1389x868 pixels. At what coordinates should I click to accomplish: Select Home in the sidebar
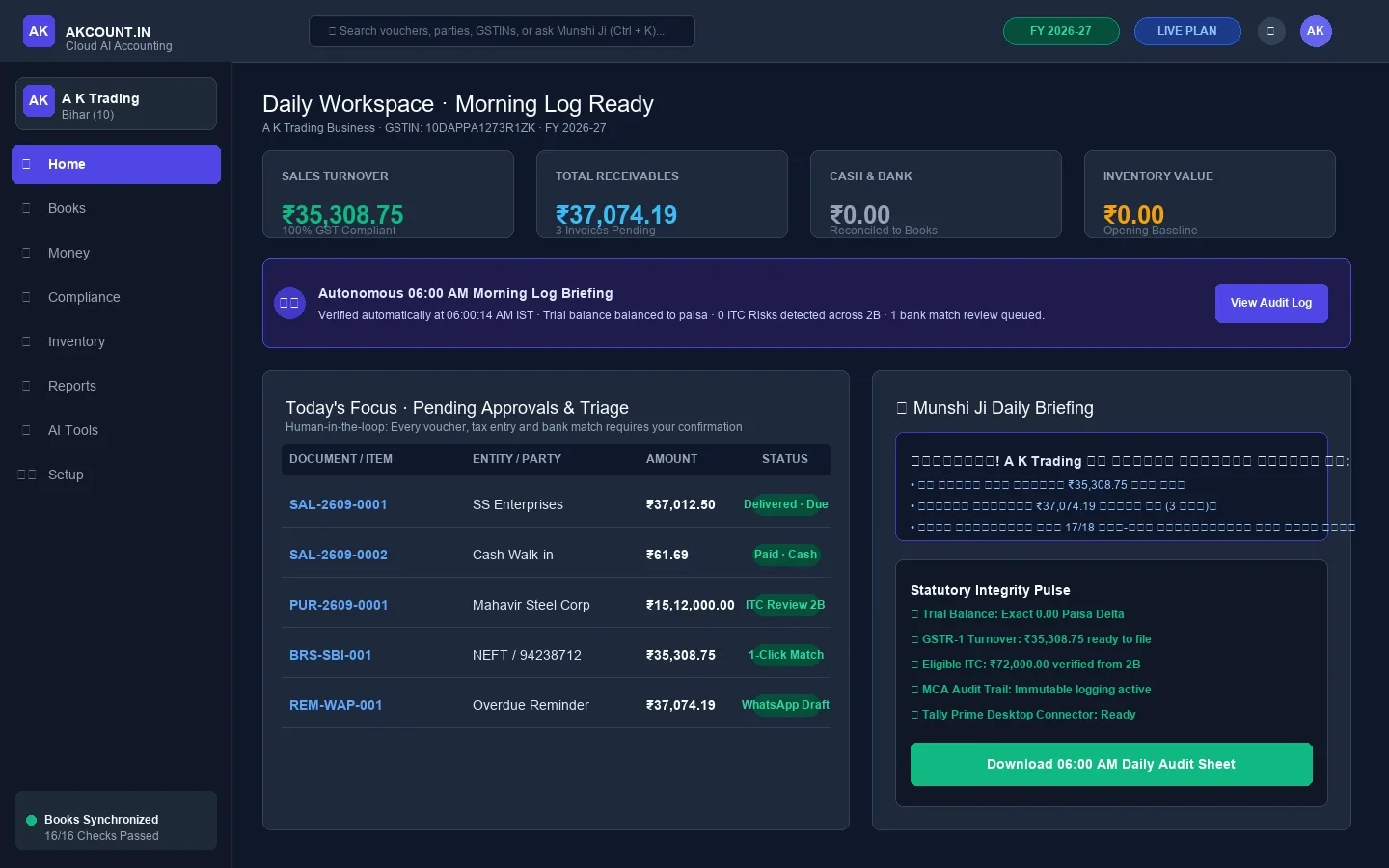click(116, 164)
